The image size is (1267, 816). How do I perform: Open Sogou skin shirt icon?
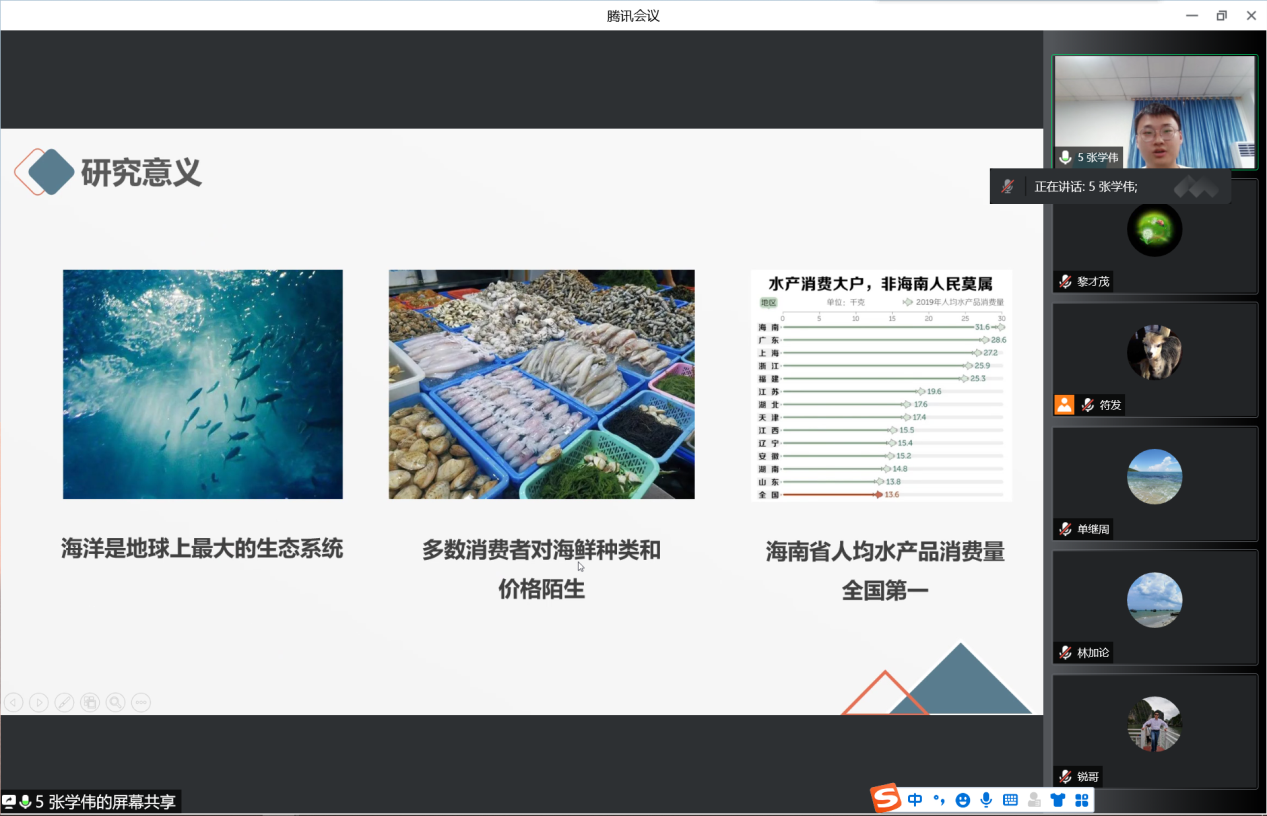tap(1058, 800)
